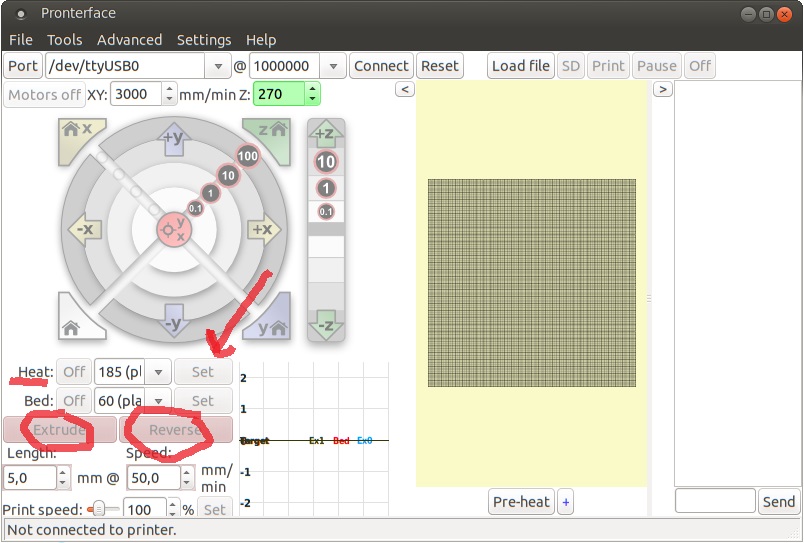Home the X axis
This screenshot has width=804, height=543.
point(77,136)
